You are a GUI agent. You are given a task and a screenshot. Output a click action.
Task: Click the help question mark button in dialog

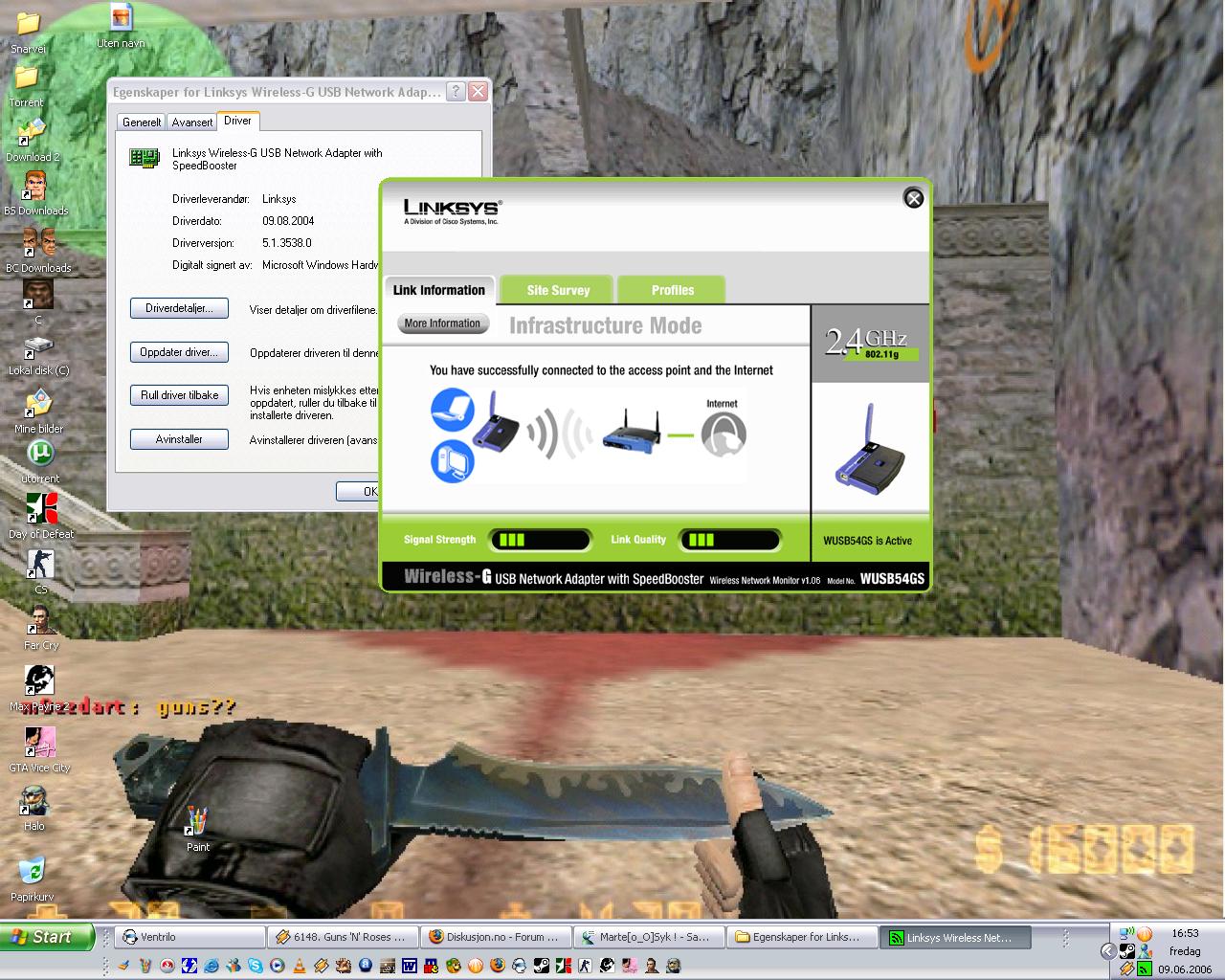pos(457,92)
